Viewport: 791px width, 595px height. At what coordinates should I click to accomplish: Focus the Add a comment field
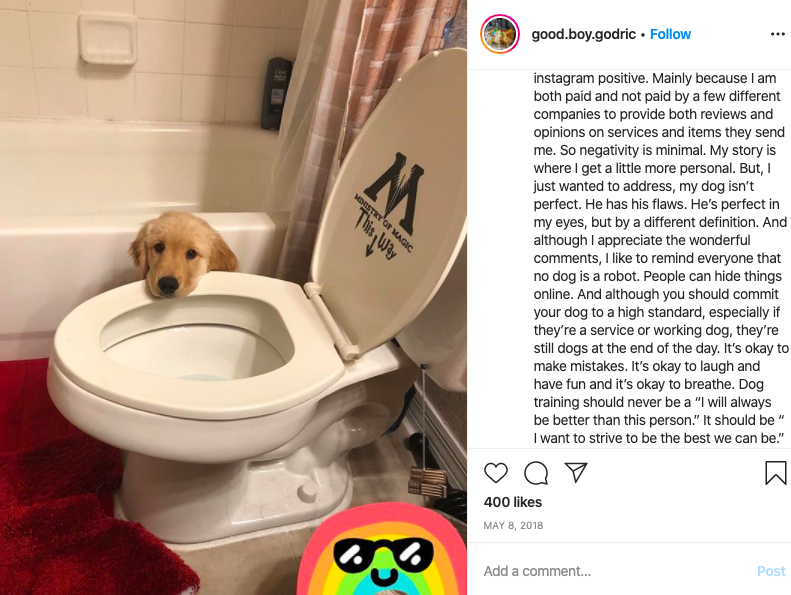click(x=615, y=571)
